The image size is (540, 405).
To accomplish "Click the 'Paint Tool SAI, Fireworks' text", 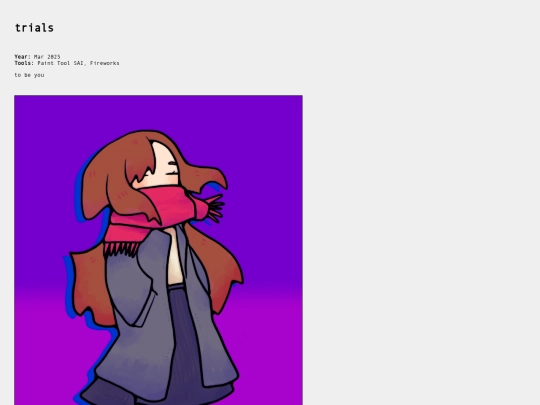I will [x=79, y=63].
